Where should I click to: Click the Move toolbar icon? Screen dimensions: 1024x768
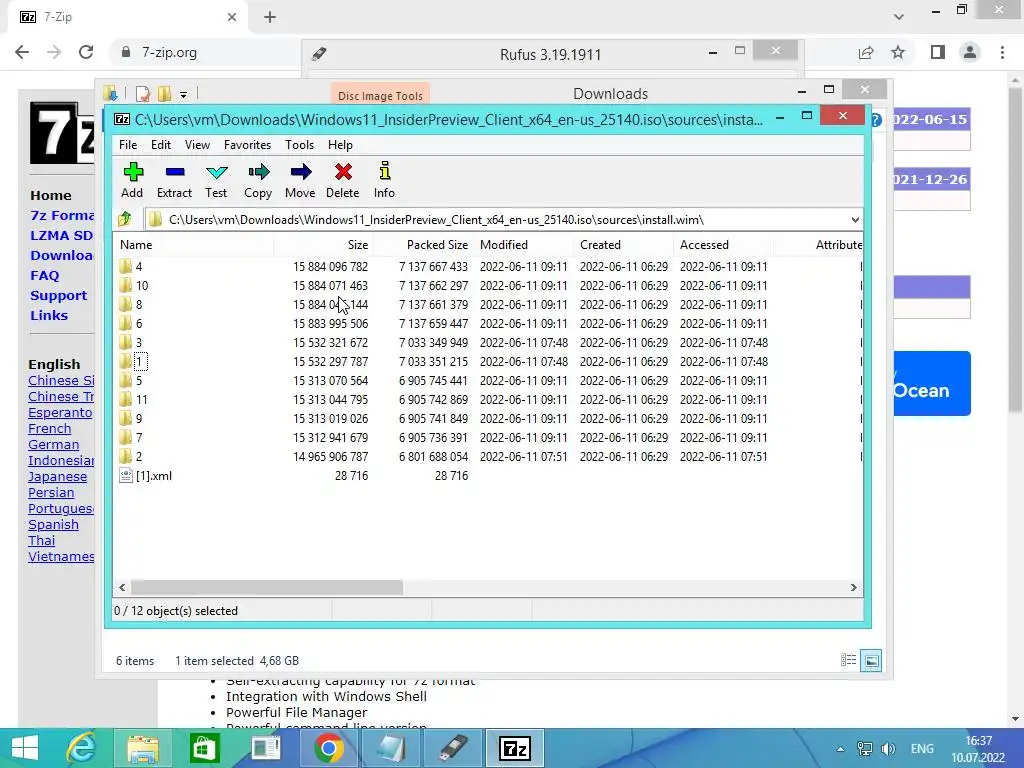coord(300,180)
